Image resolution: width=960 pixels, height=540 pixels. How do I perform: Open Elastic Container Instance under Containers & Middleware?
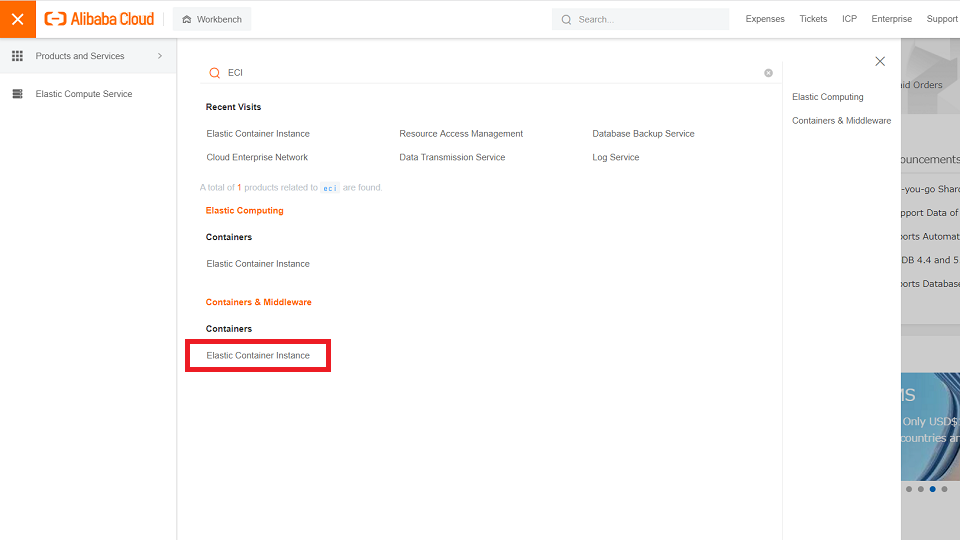[x=258, y=355]
